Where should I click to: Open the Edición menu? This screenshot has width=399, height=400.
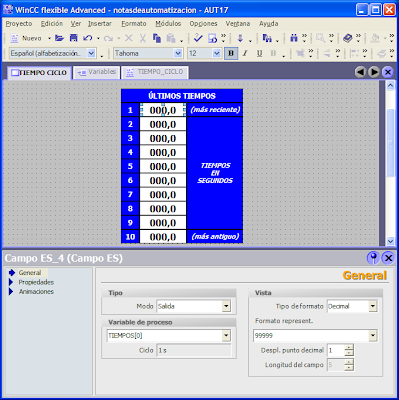coord(52,24)
